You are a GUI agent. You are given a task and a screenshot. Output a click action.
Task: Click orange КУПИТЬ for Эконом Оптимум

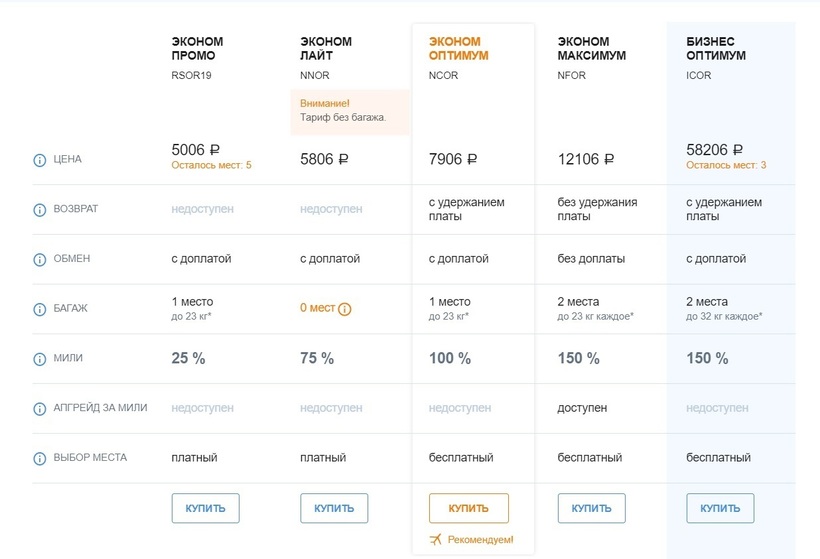tap(468, 508)
